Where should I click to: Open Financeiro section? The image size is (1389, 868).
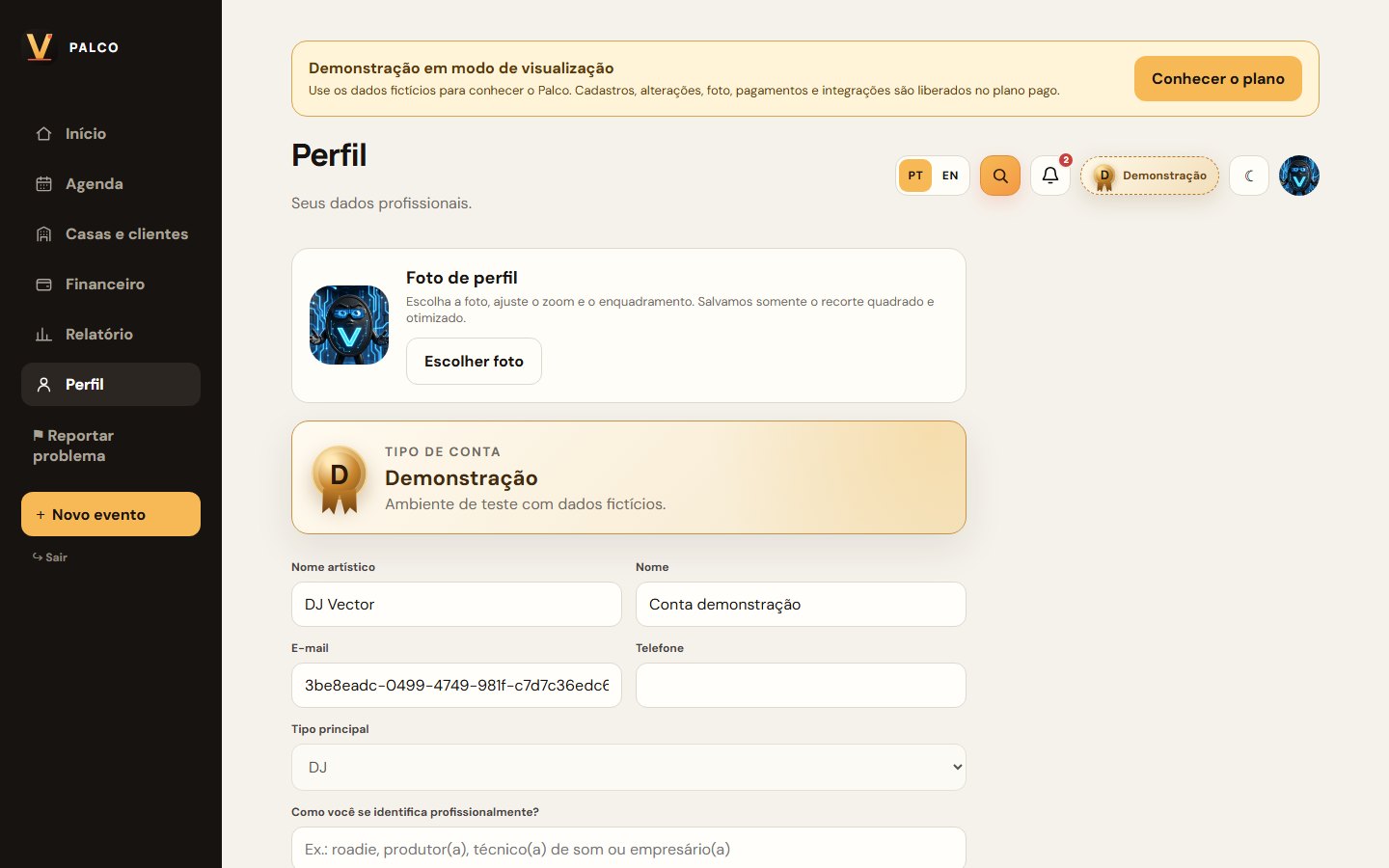point(111,285)
